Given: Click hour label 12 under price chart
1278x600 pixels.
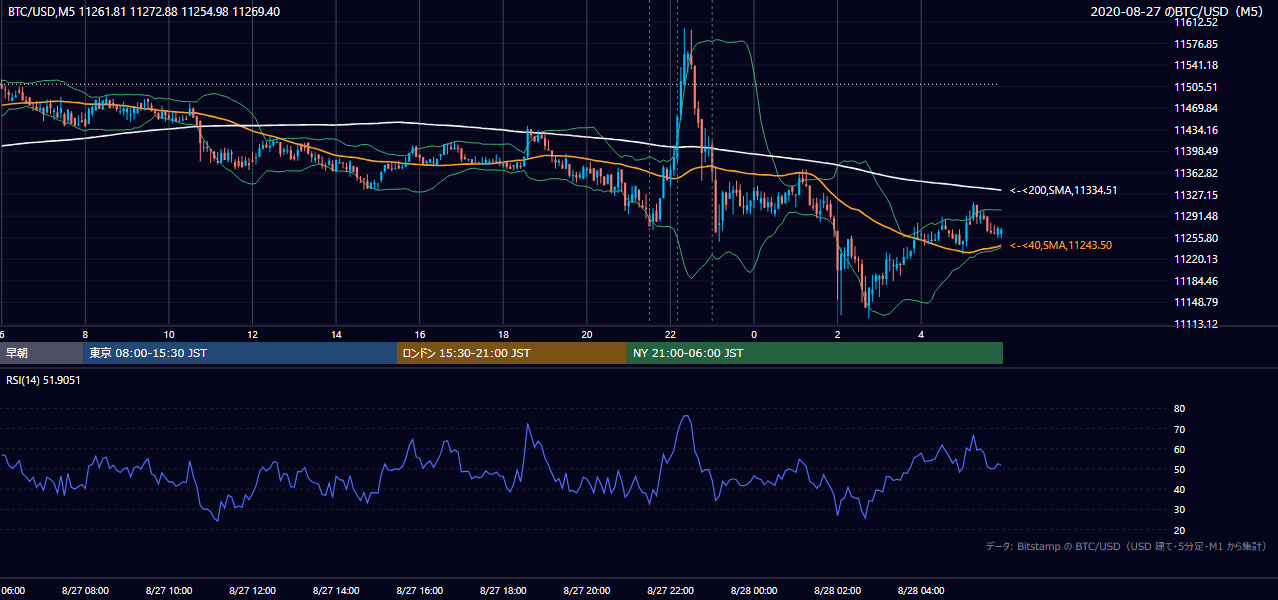Looking at the screenshot, I should click(x=253, y=334).
